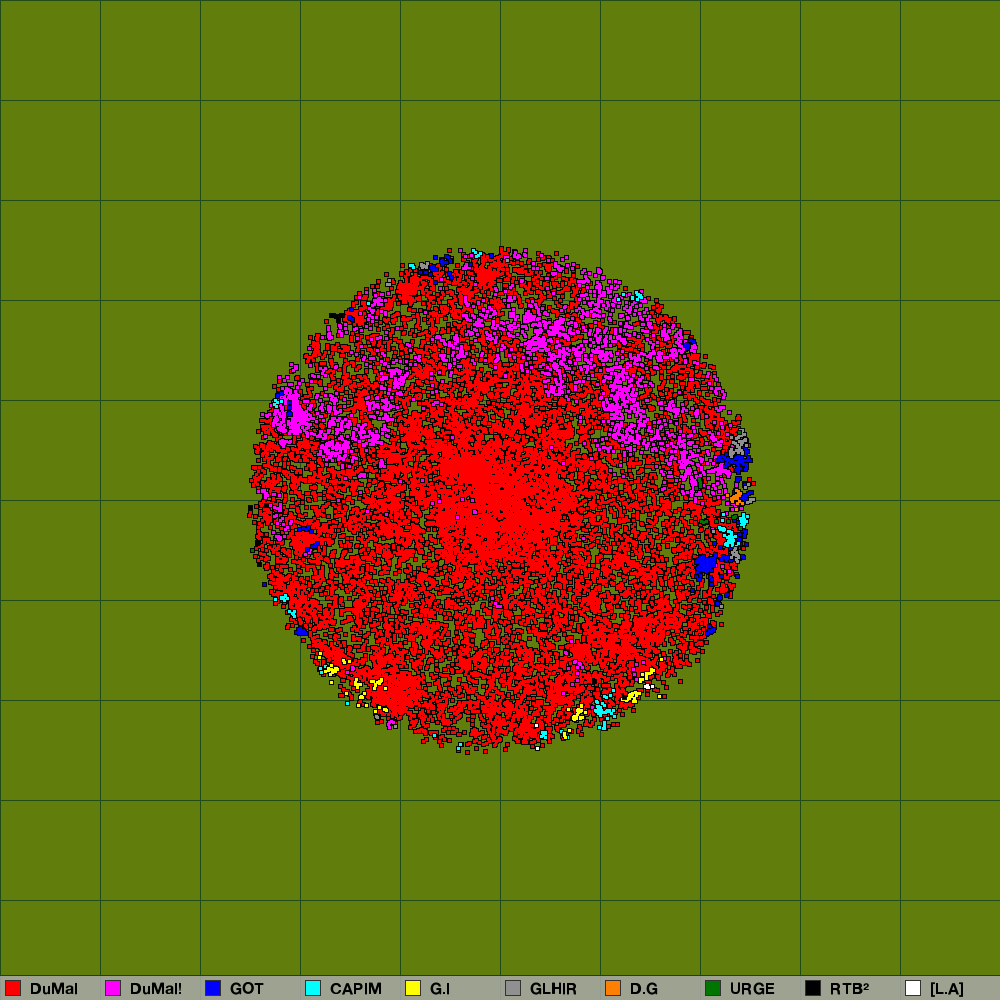Select the GOT legend label
Image resolution: width=1000 pixels, height=1000 pixels.
tap(247, 989)
